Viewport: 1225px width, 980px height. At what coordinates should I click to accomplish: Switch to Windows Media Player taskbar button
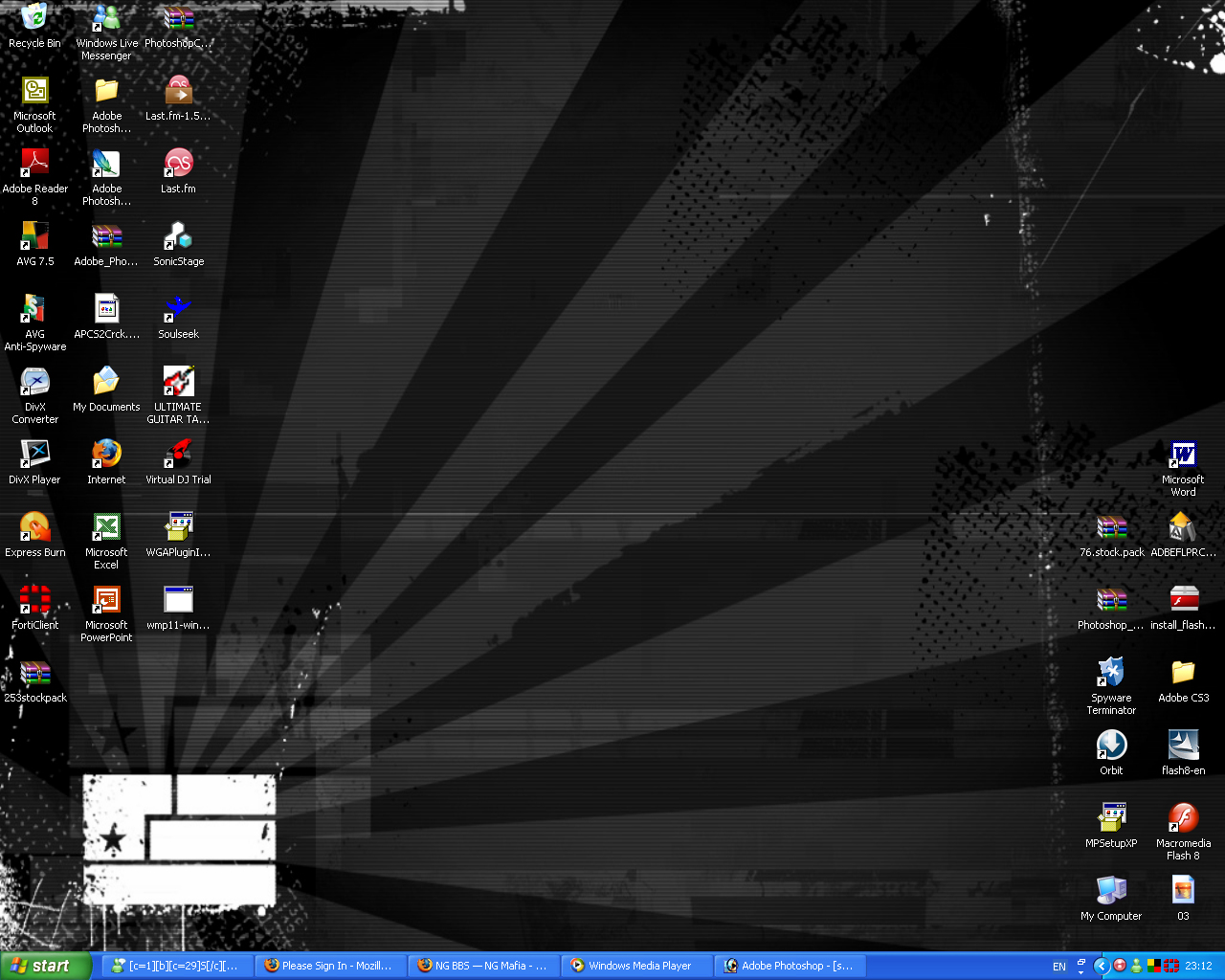[636, 966]
